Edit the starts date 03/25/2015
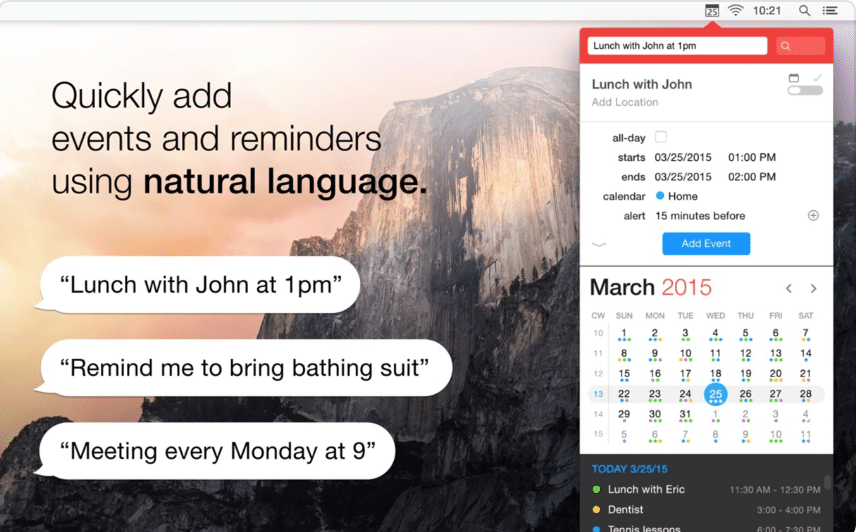This screenshot has width=856, height=532. [683, 157]
